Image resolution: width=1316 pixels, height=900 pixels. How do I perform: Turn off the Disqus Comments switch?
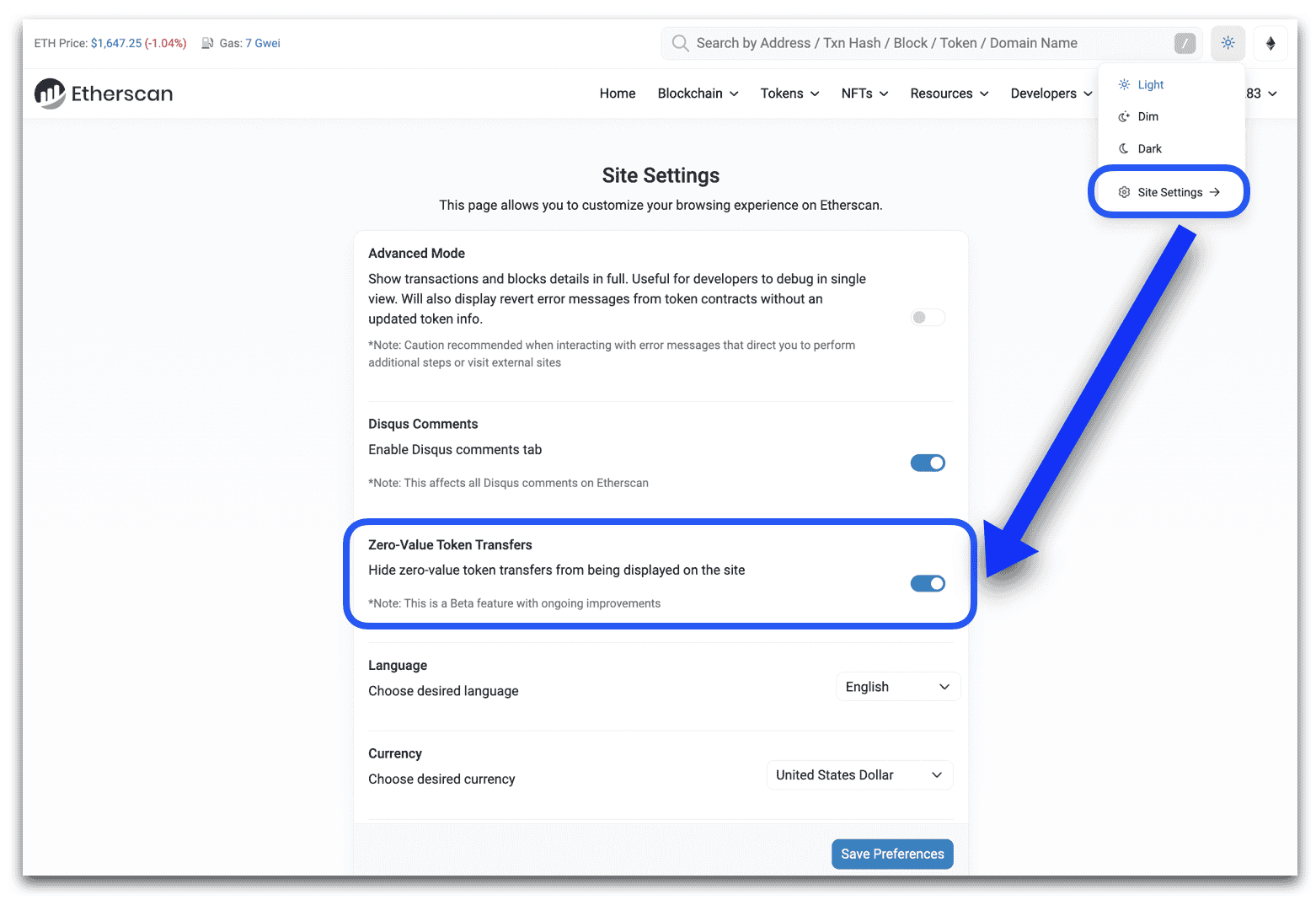point(928,463)
